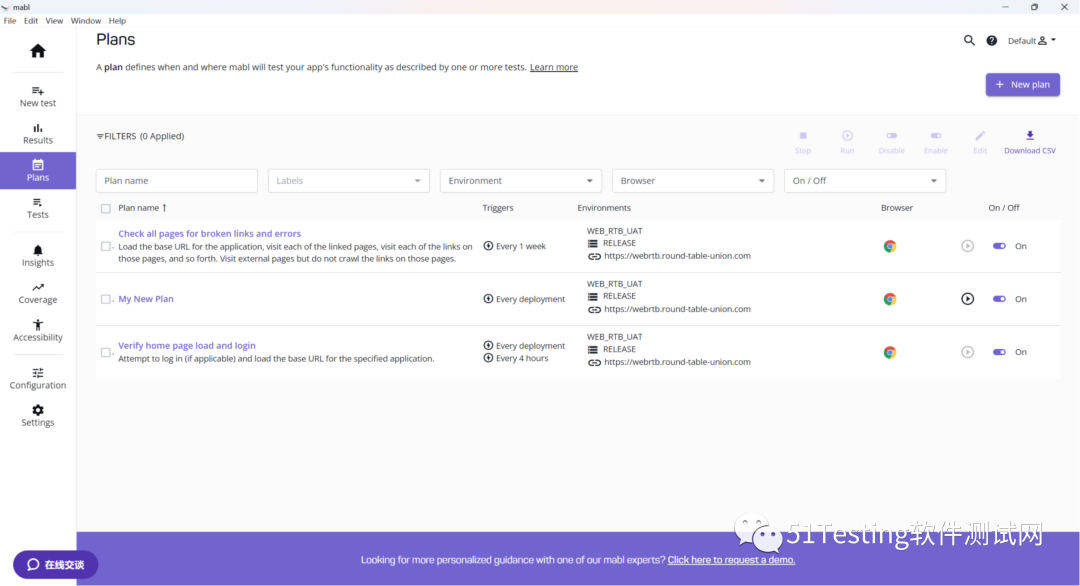1080x586 pixels.
Task: Click the Browser column header
Action: click(897, 207)
